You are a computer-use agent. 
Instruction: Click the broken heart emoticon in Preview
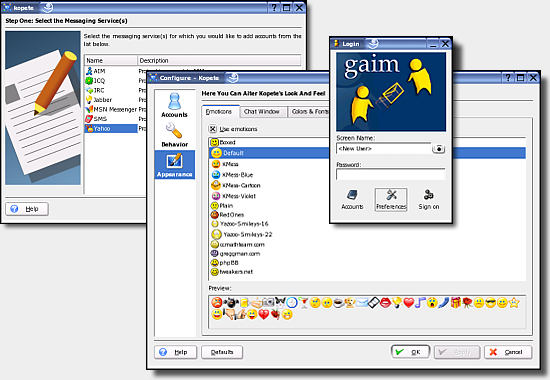click(x=264, y=314)
